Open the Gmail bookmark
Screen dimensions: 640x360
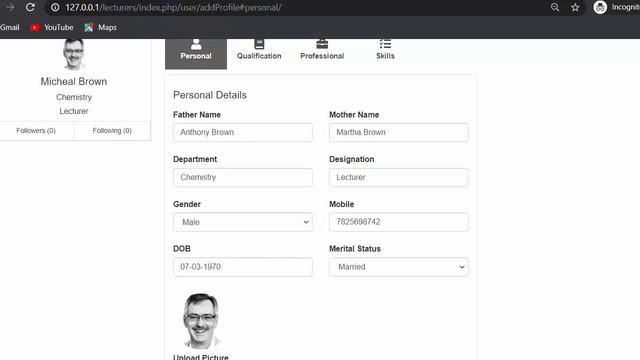[10, 27]
